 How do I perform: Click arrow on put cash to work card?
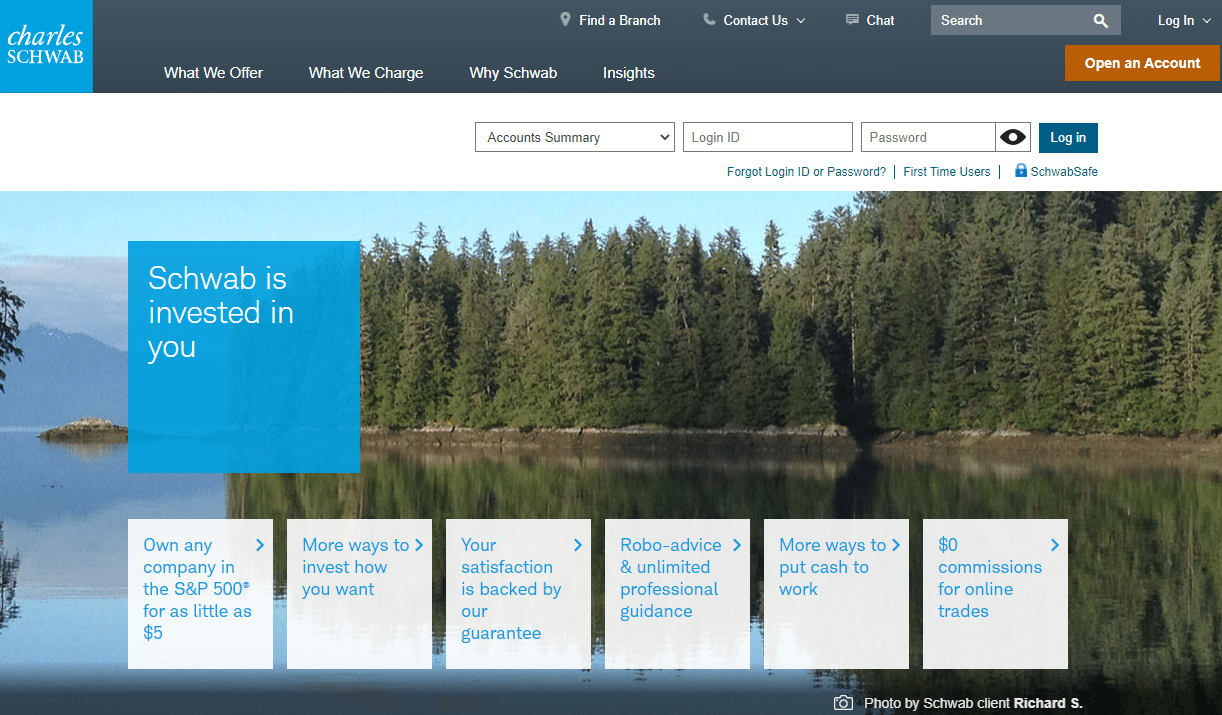(896, 545)
